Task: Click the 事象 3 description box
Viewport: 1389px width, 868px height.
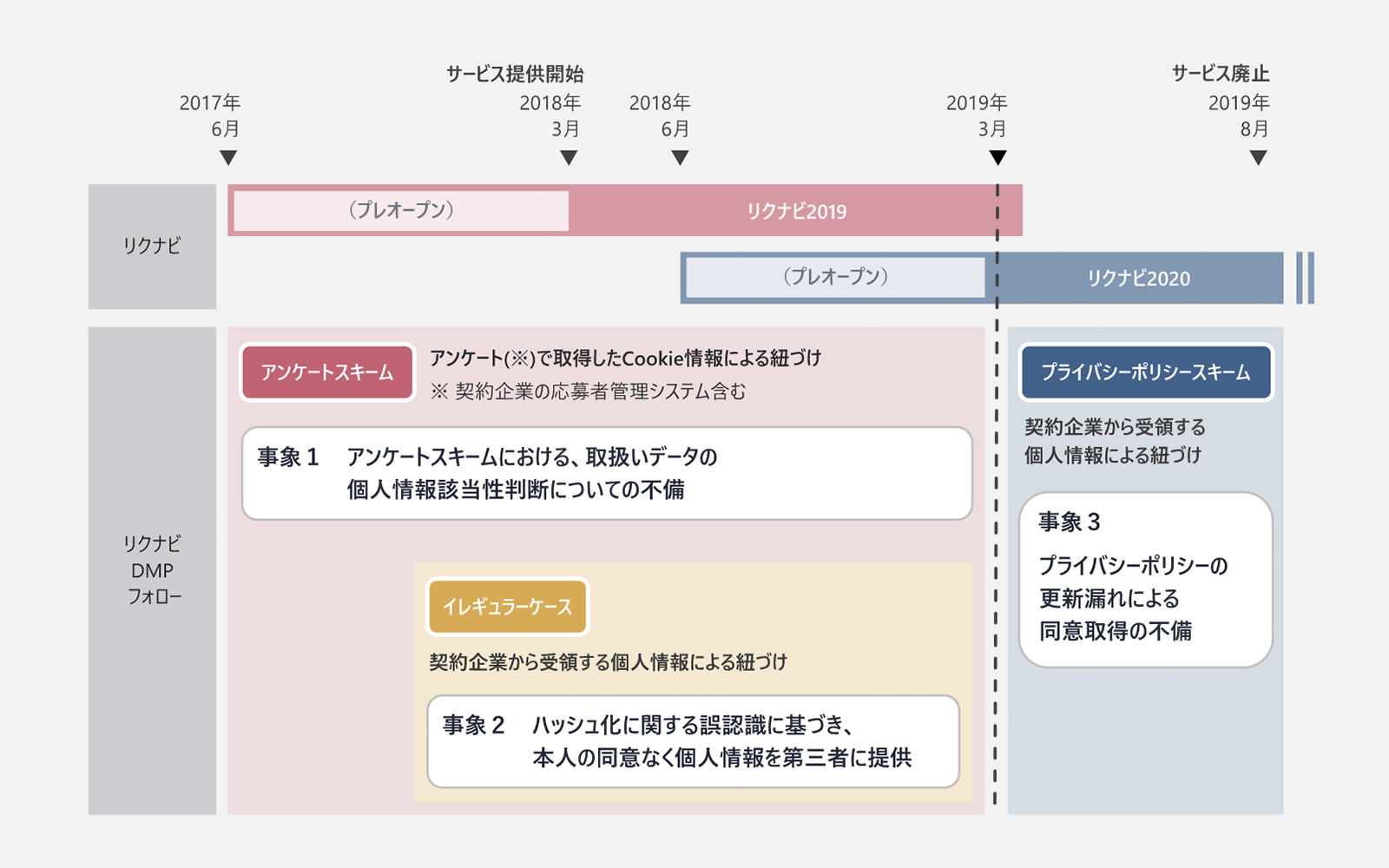Action: pos(1146,580)
